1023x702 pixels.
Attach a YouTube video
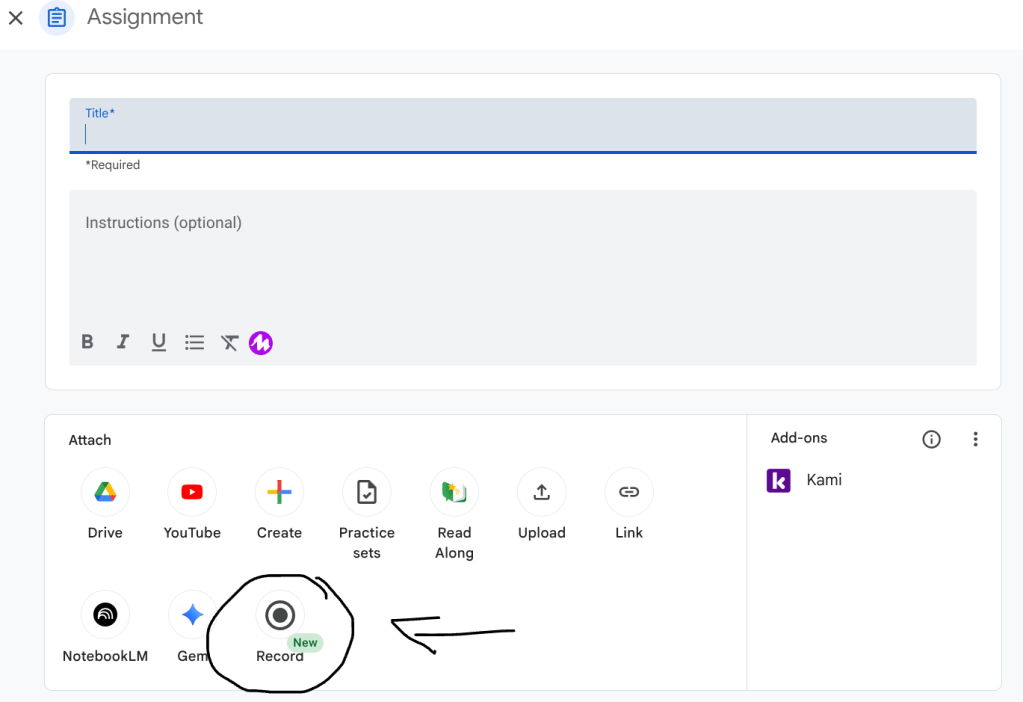pyautogui.click(x=192, y=492)
